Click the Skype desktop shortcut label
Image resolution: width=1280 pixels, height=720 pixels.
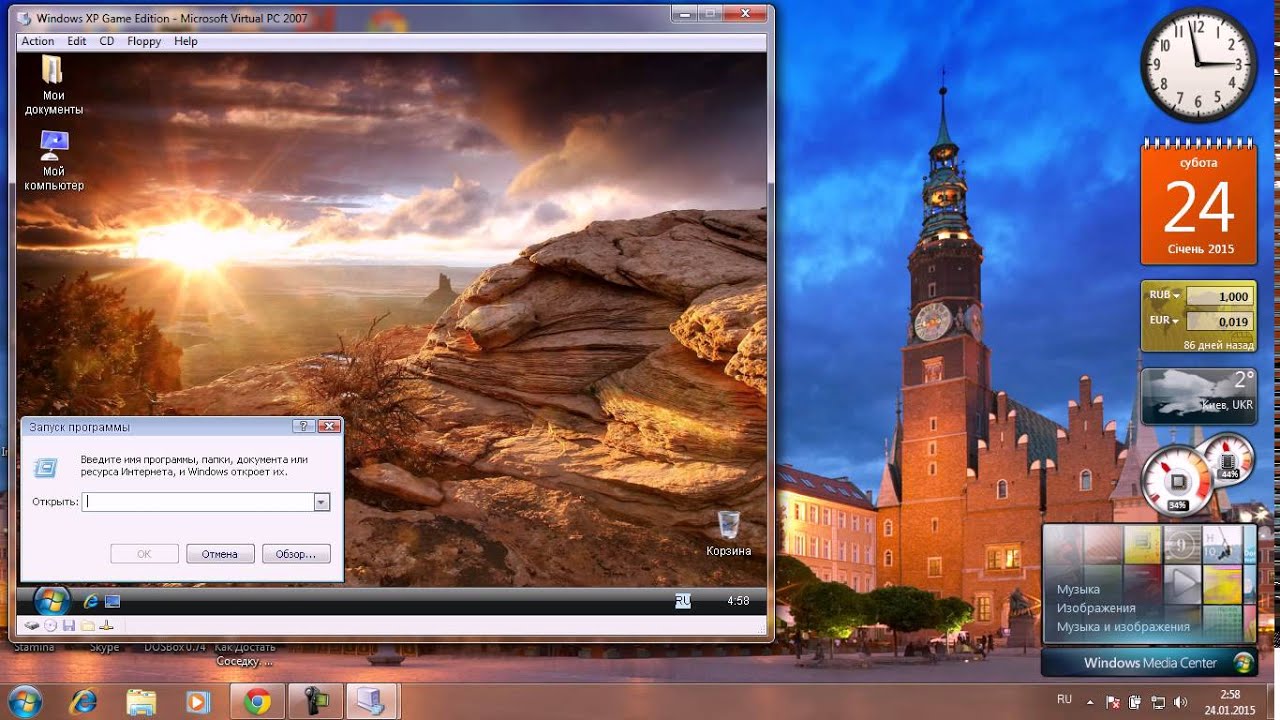click(104, 647)
